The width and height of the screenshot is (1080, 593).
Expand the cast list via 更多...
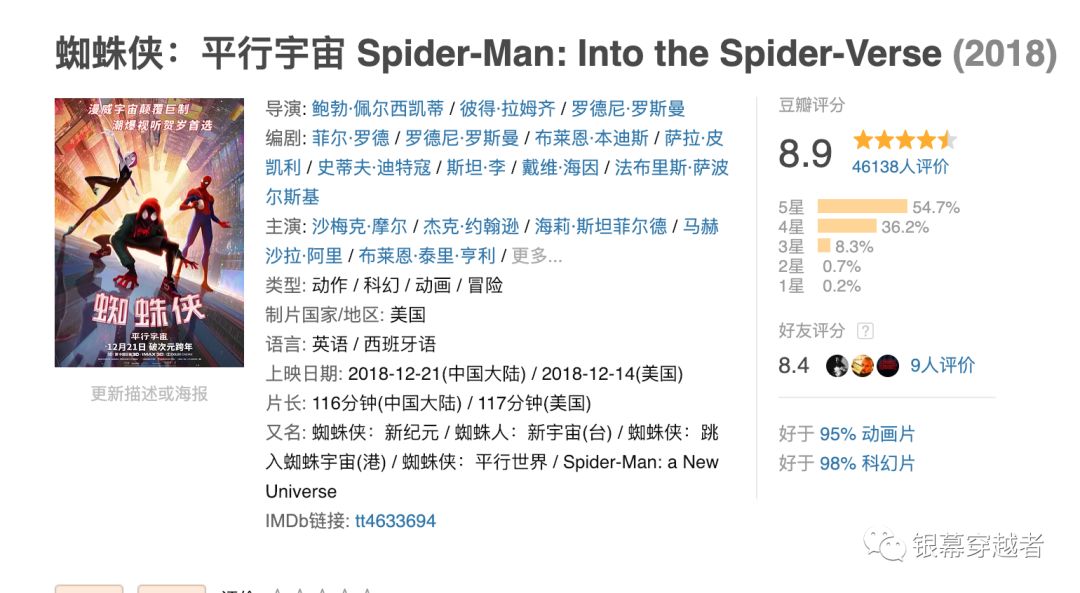(537, 256)
